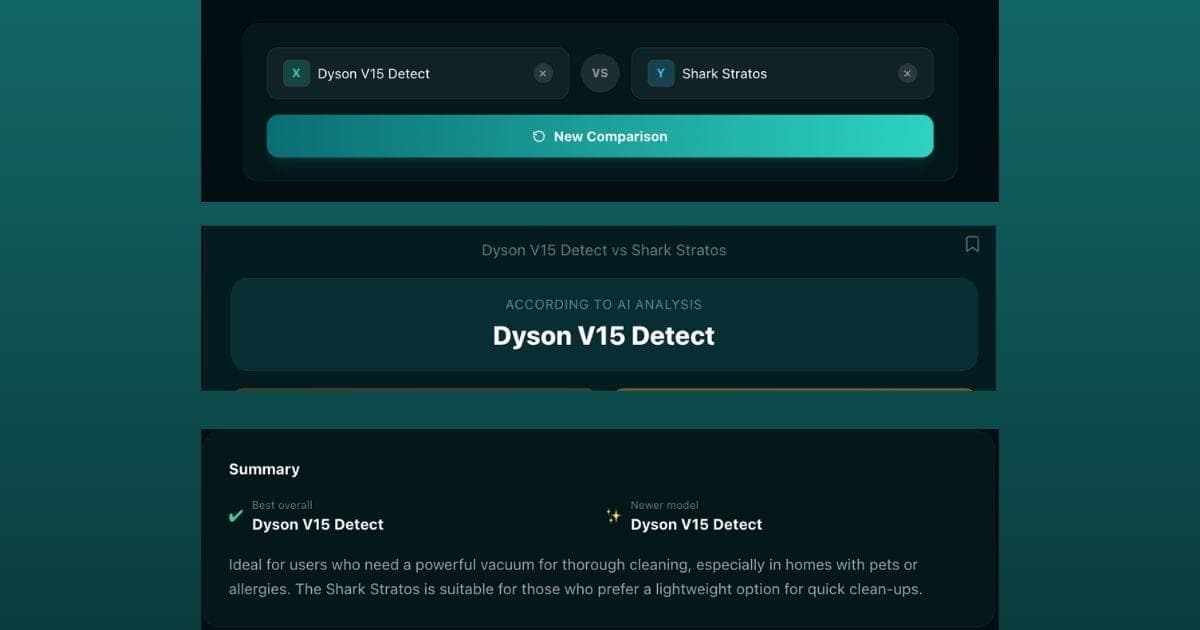The image size is (1200, 630).
Task: Click the Newer model label
Action: point(665,505)
